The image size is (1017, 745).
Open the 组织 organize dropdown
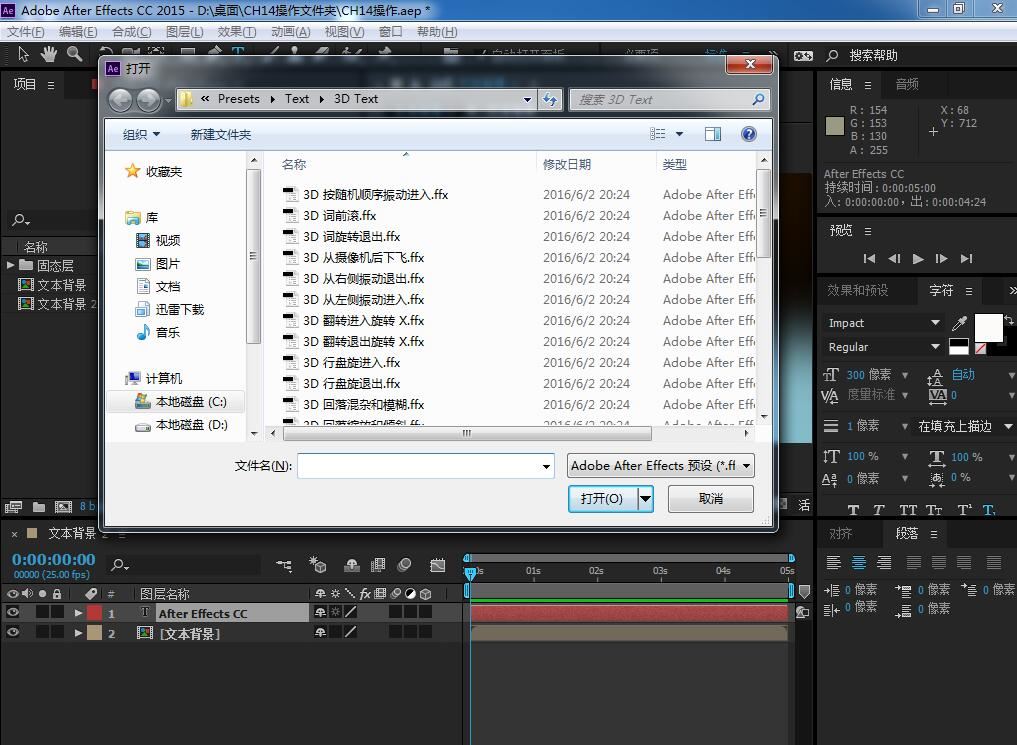141,134
